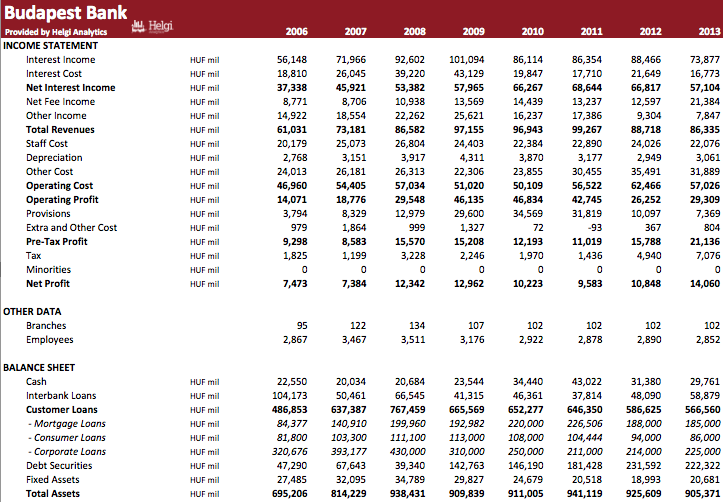Select the Pre-Tax Profit row label

tap(57, 242)
